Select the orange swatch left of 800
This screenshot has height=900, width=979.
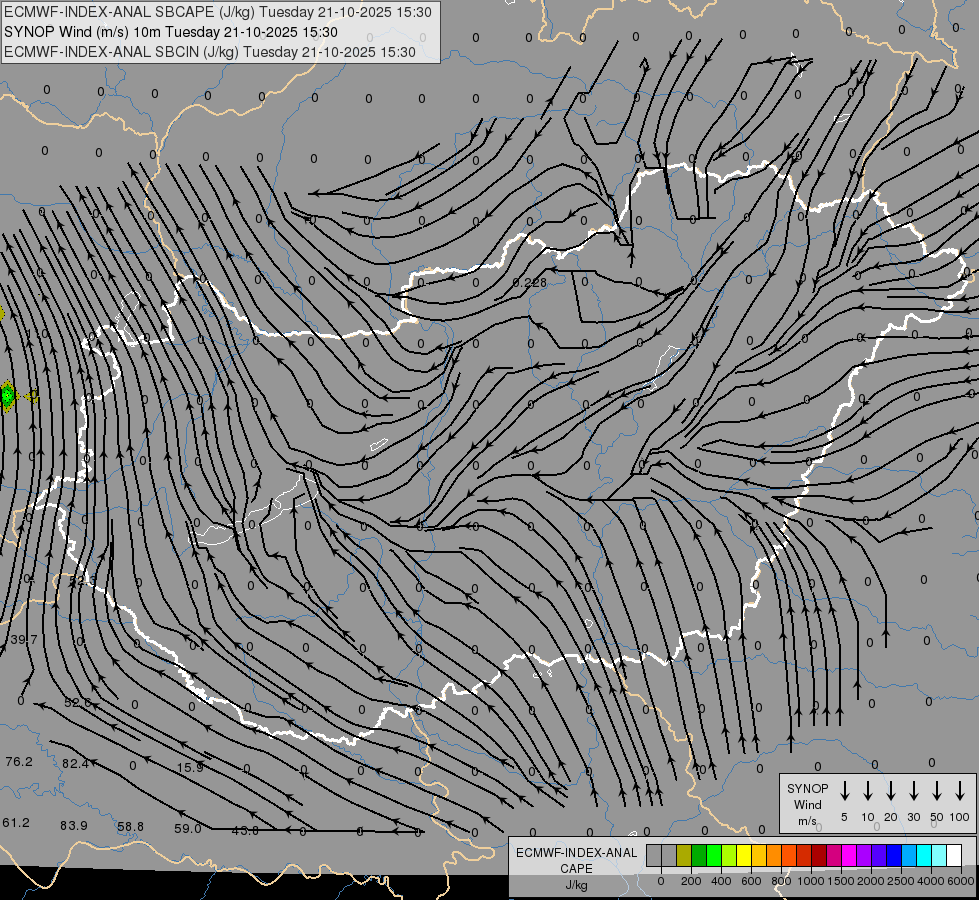tap(775, 855)
